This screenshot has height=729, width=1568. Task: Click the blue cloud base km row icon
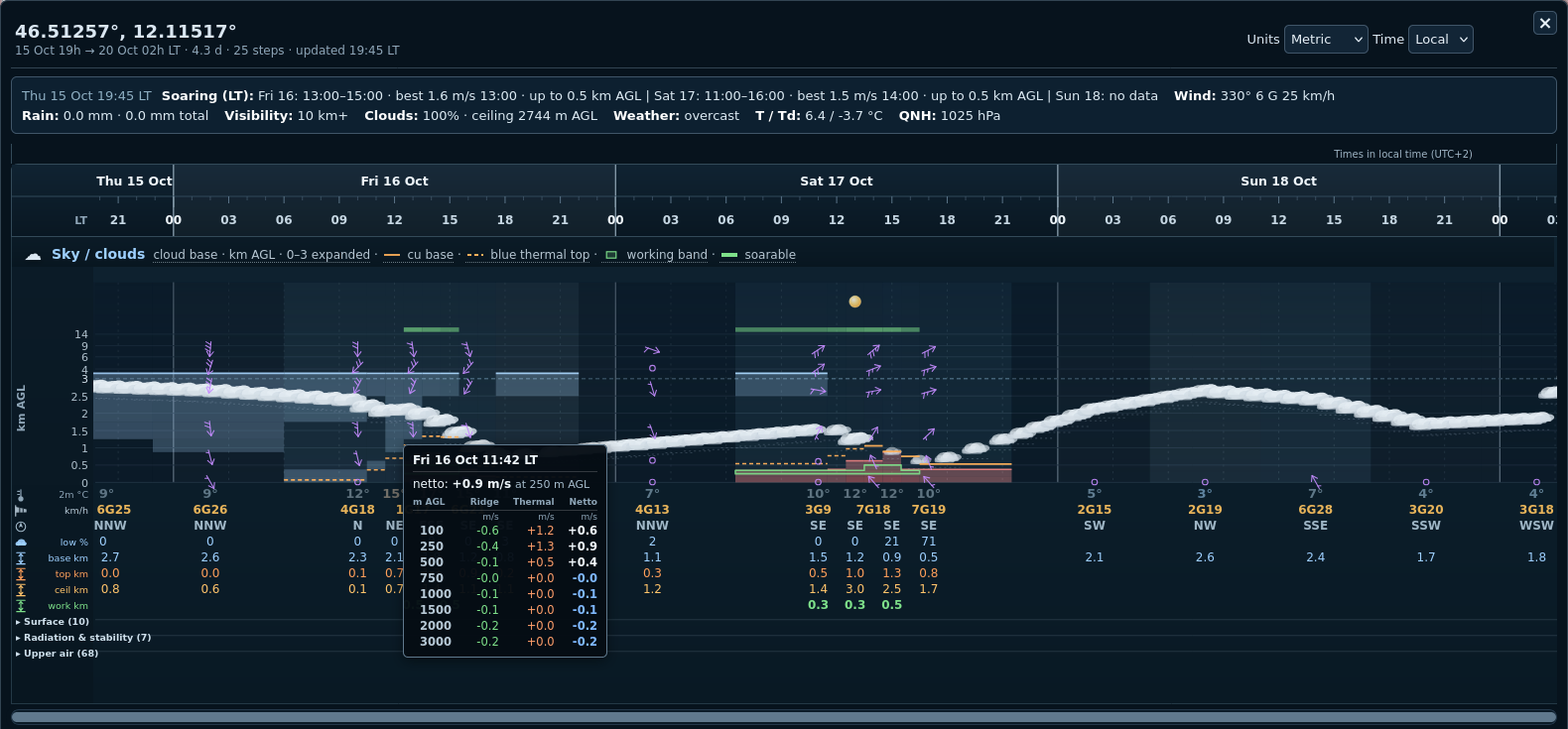coord(21,557)
